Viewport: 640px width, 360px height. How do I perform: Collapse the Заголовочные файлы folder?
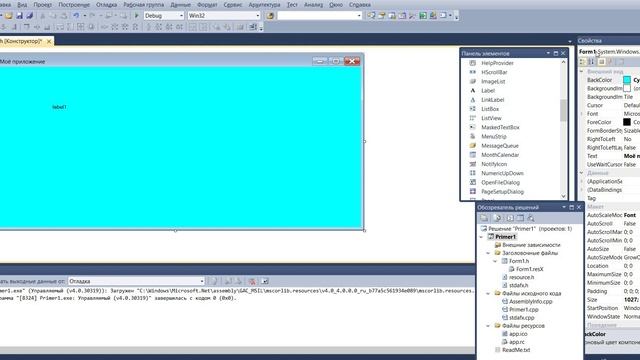click(x=488, y=253)
